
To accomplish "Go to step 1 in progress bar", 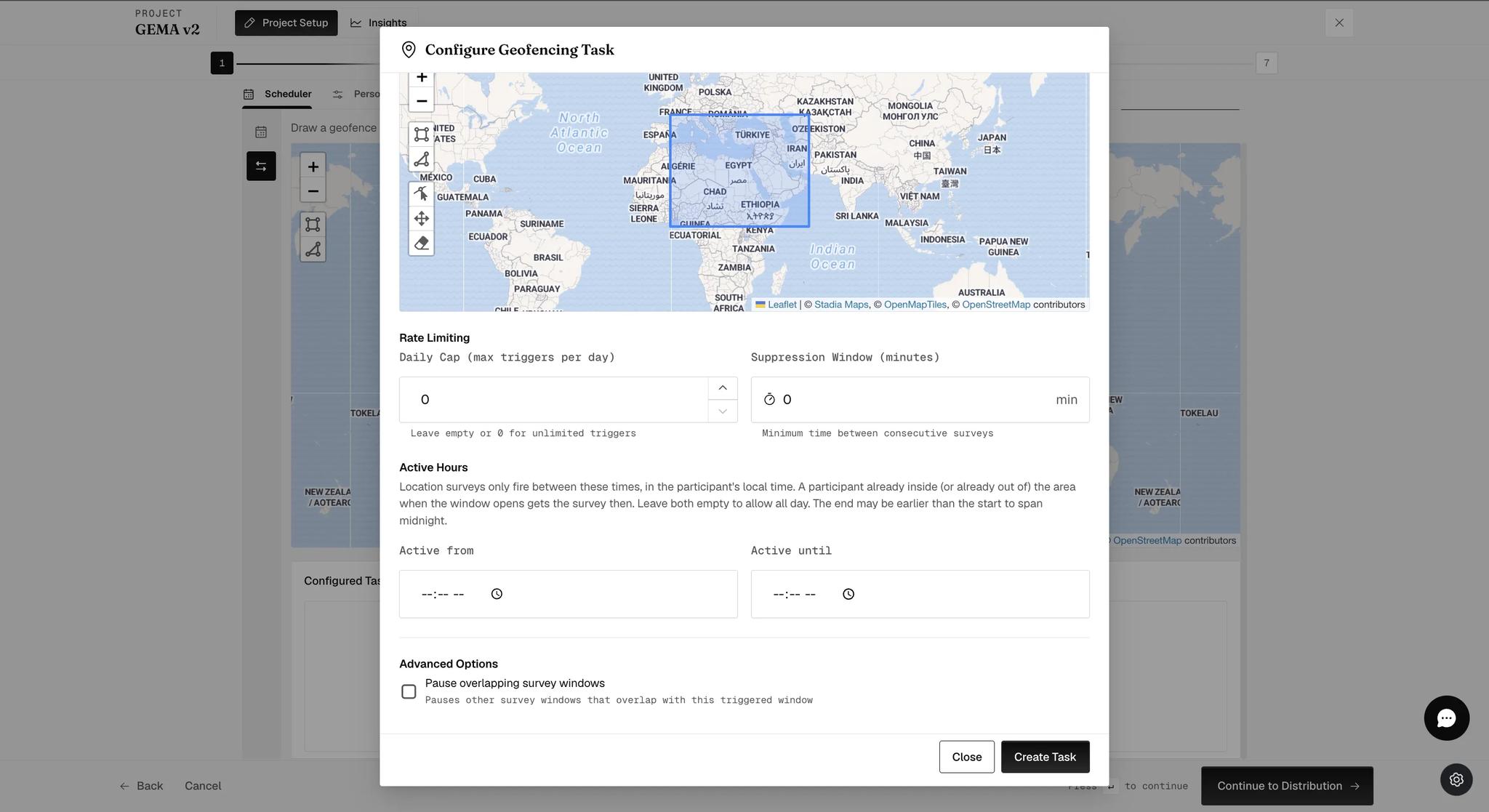I will tap(222, 63).
